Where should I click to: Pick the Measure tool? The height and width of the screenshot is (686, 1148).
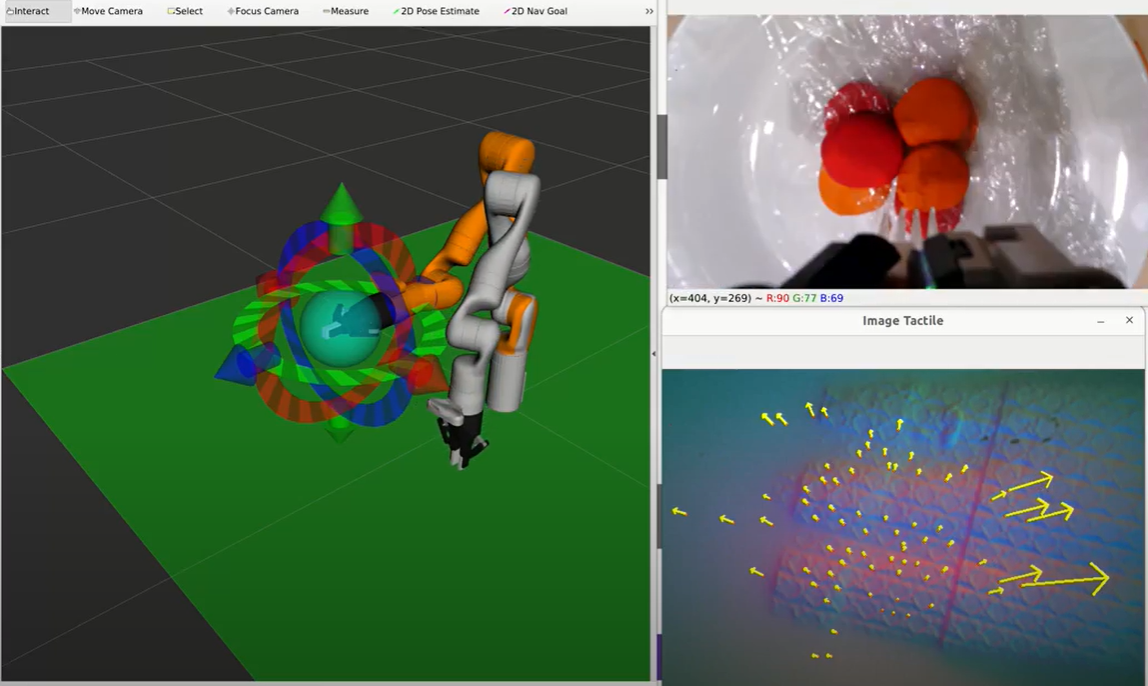[x=346, y=11]
